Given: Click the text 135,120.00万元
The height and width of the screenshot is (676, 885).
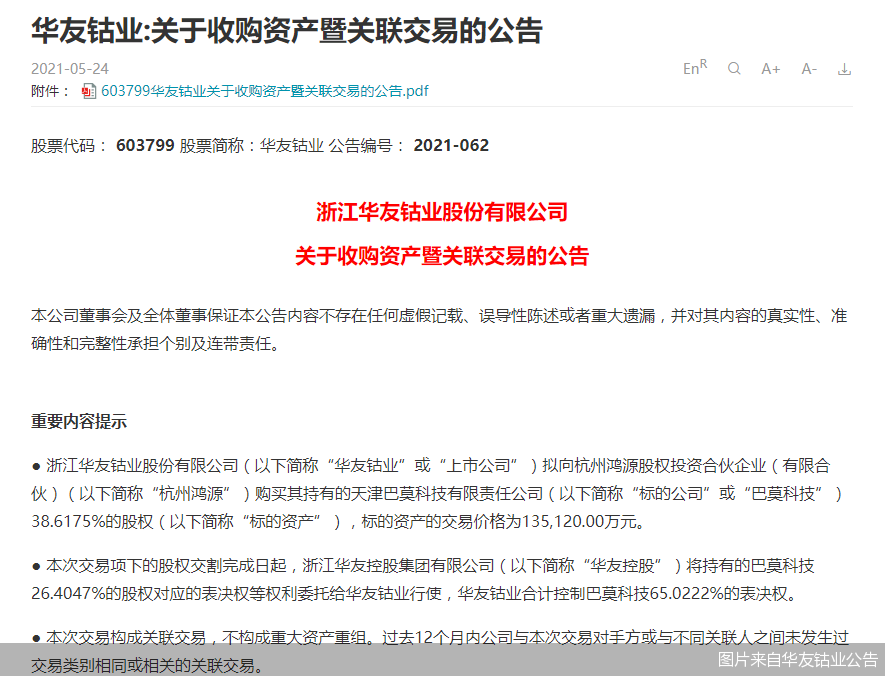Looking at the screenshot, I should tap(580, 521).
